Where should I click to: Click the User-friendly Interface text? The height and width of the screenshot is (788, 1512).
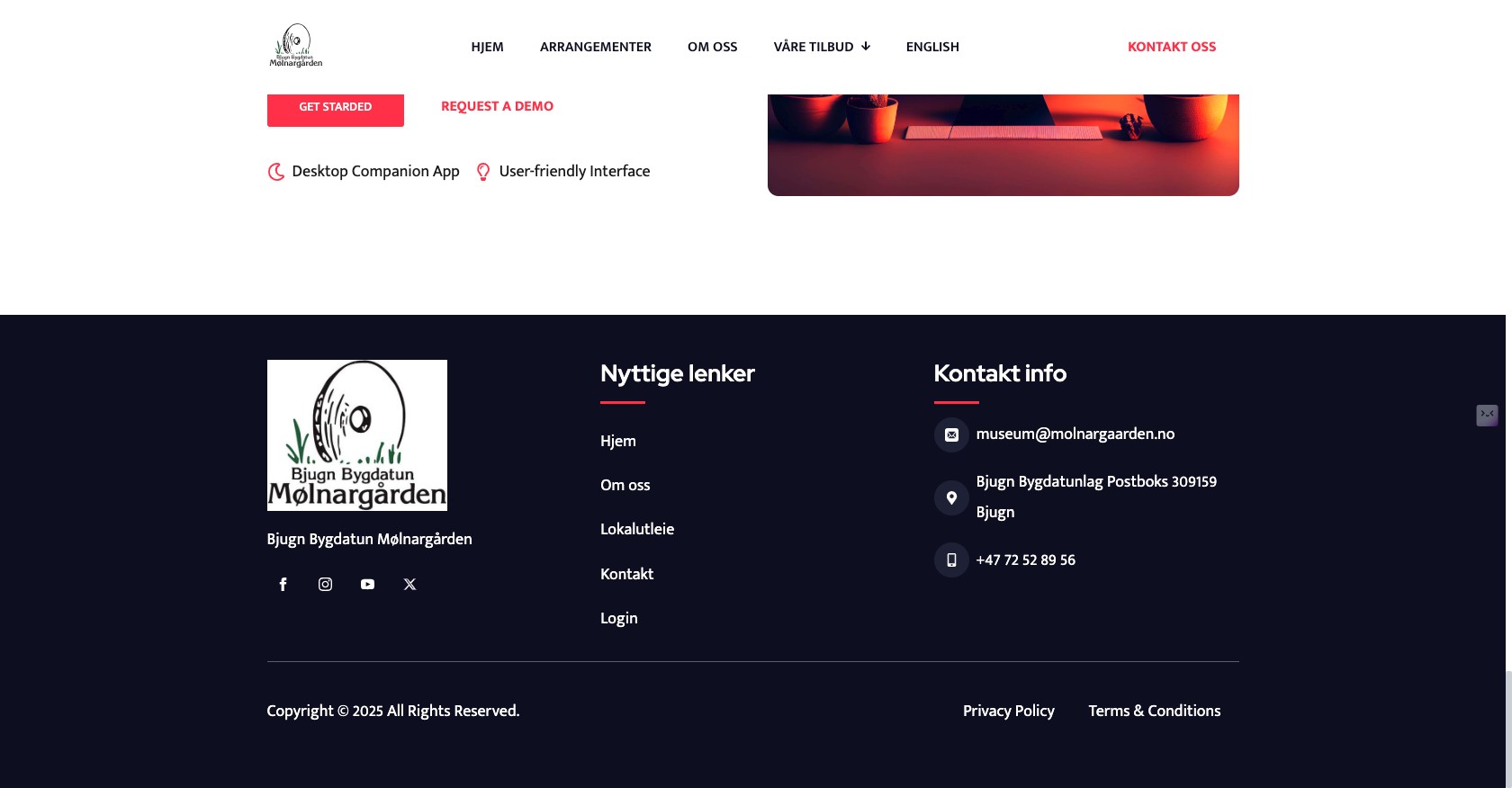point(574,171)
